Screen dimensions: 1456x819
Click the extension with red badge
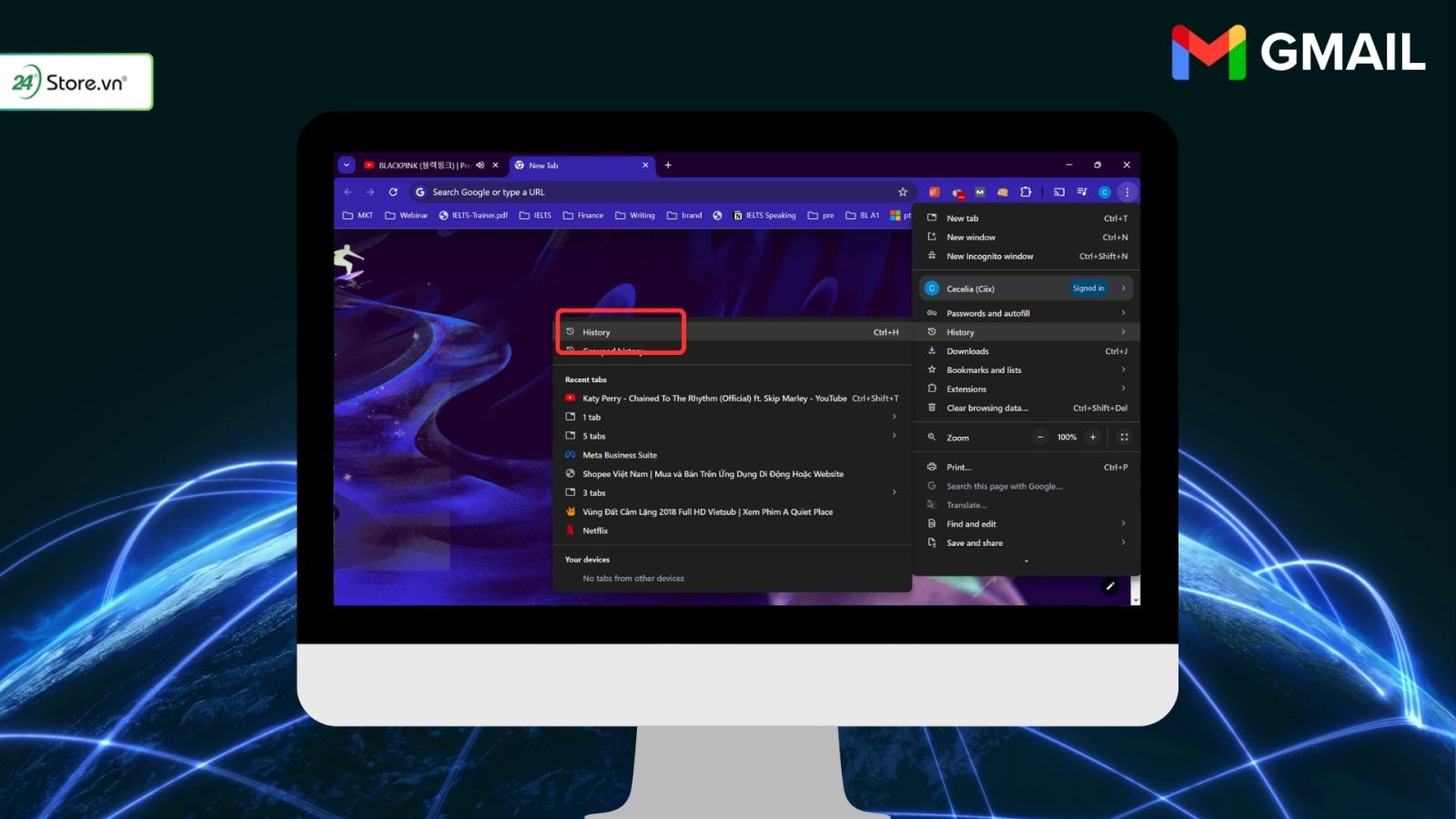957,192
